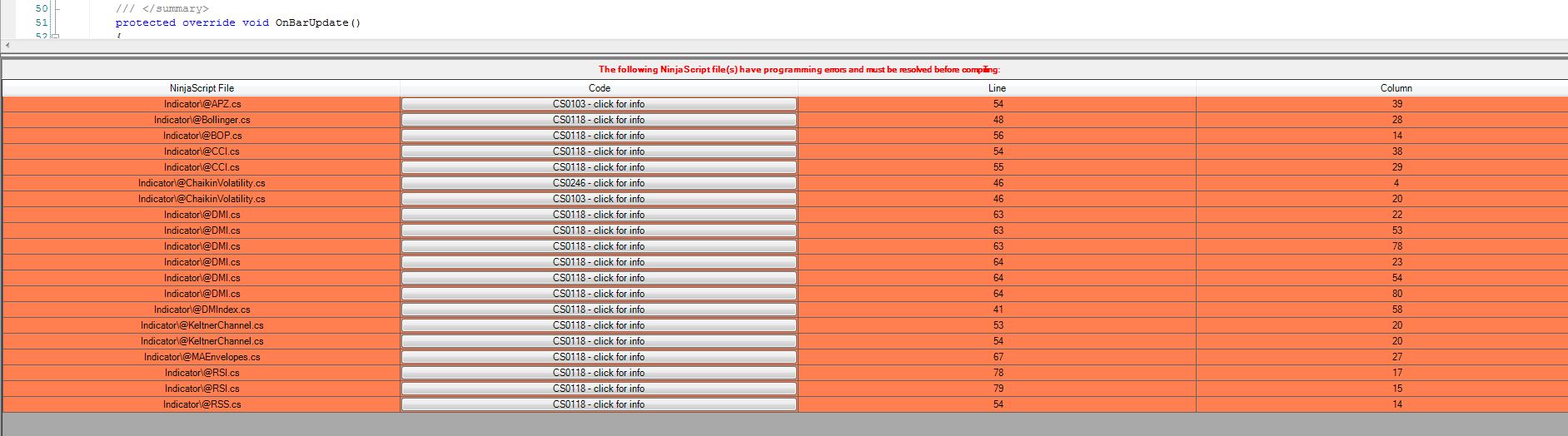This screenshot has width=1568, height=436.
Task: Open CS0118 error info for @RSS.cs
Action: pos(599,404)
